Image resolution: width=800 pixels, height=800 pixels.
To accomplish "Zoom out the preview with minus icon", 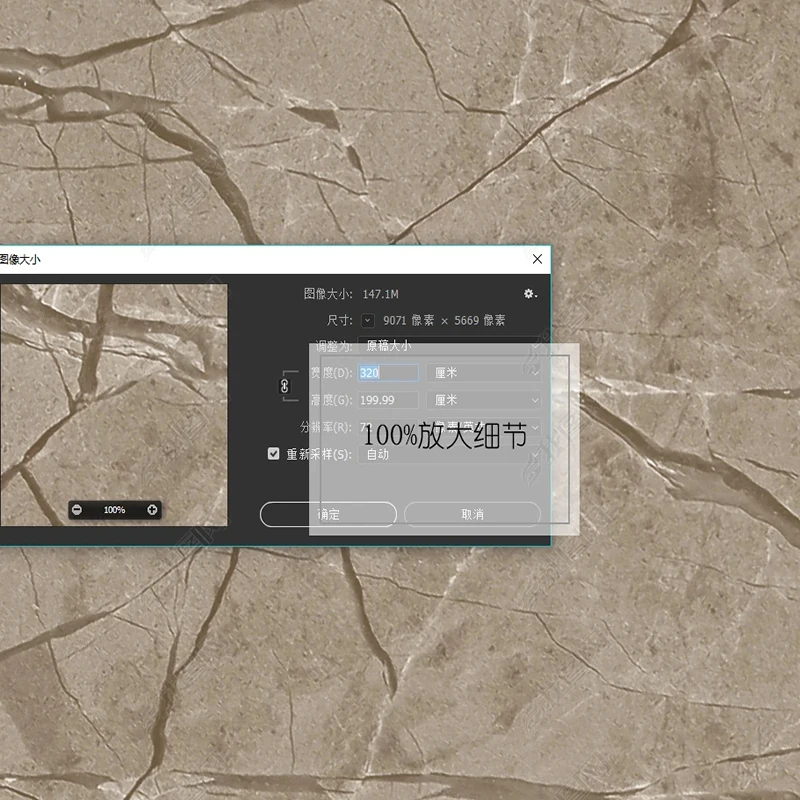I will click(x=77, y=510).
